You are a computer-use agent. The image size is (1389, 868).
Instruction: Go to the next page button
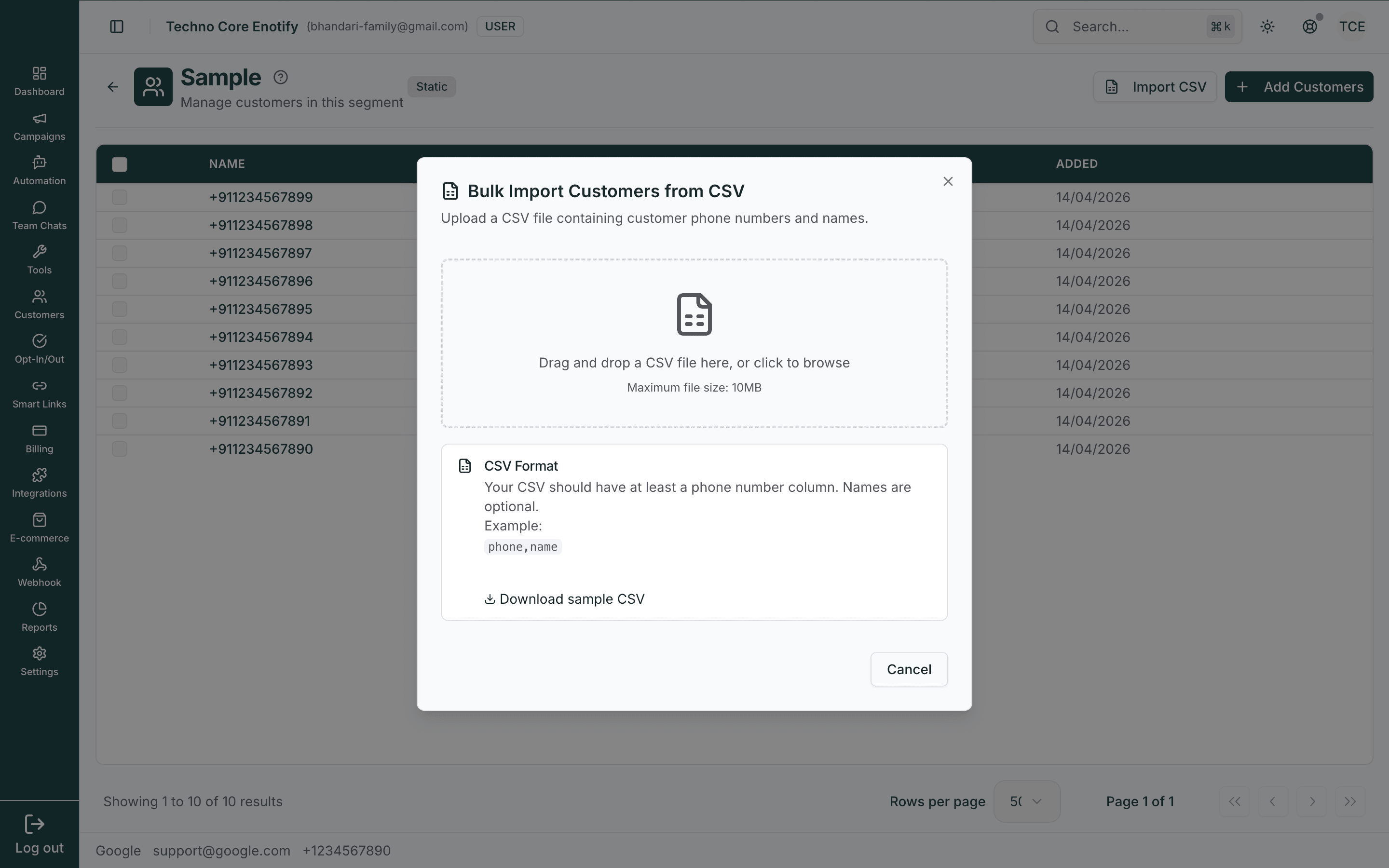pos(1311,801)
